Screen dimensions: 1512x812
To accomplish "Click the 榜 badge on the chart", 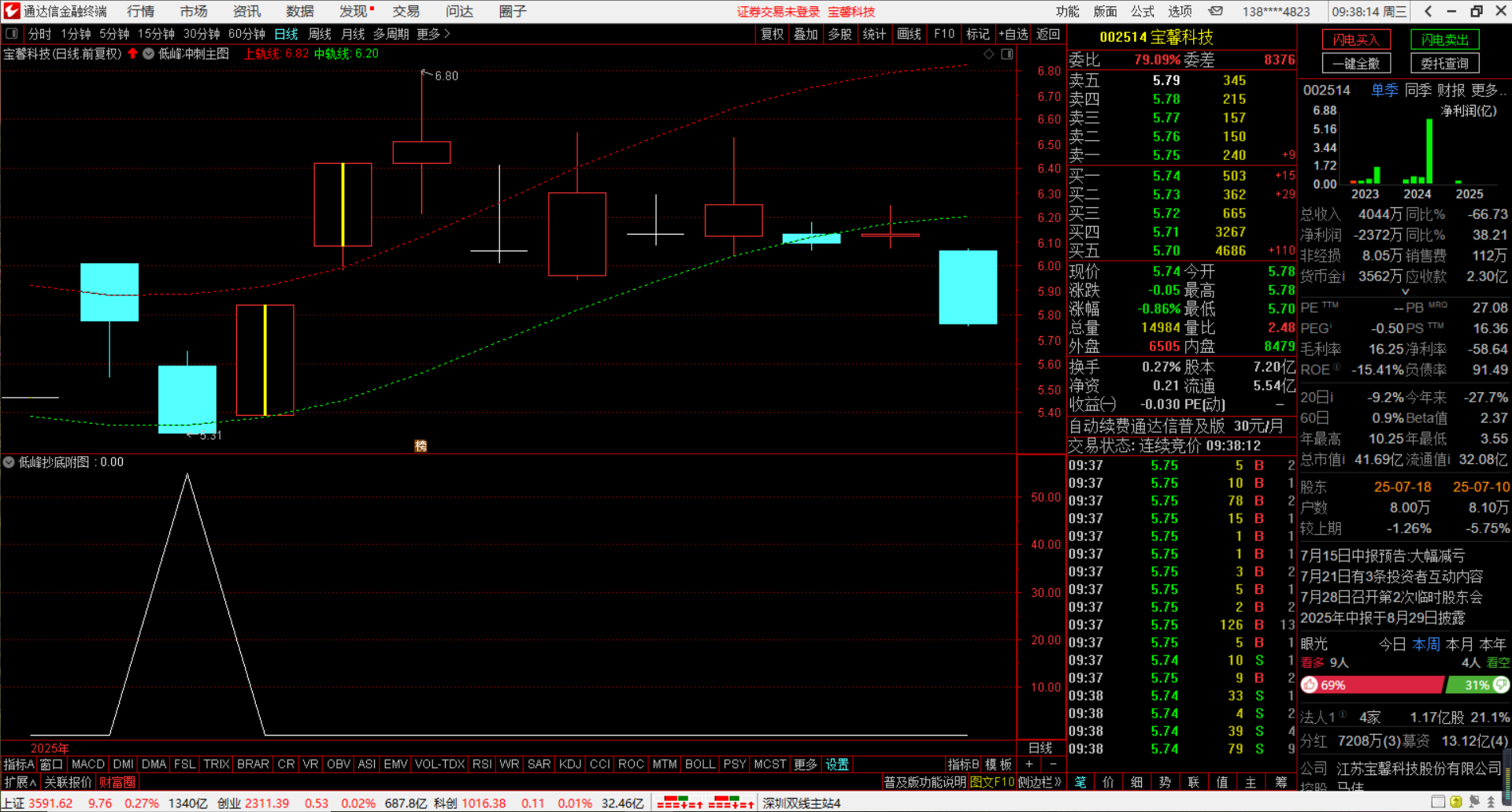I will point(421,446).
